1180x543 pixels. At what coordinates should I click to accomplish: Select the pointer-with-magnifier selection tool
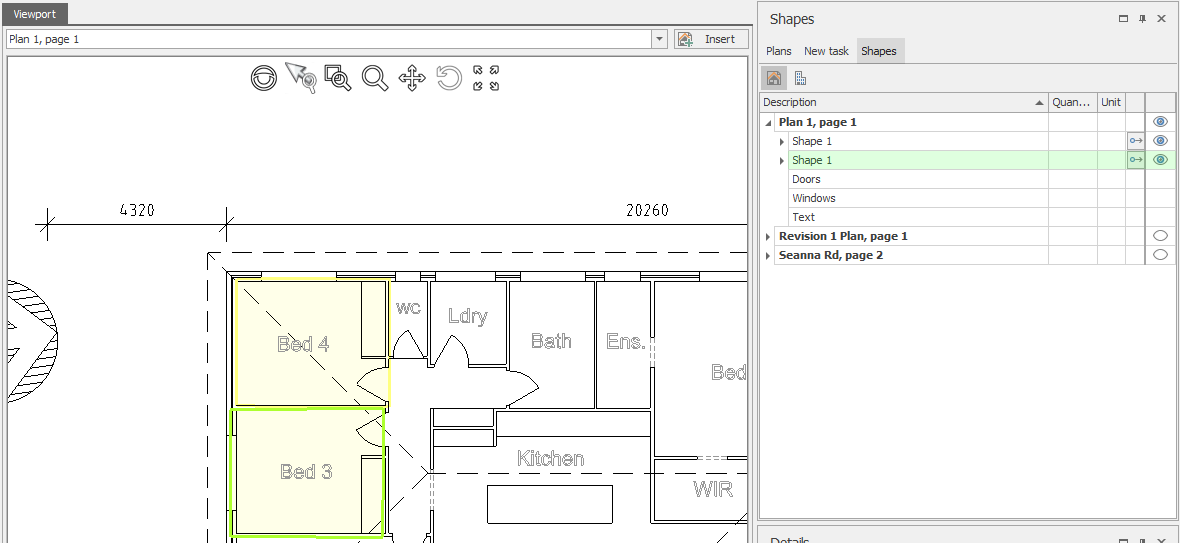(300, 78)
